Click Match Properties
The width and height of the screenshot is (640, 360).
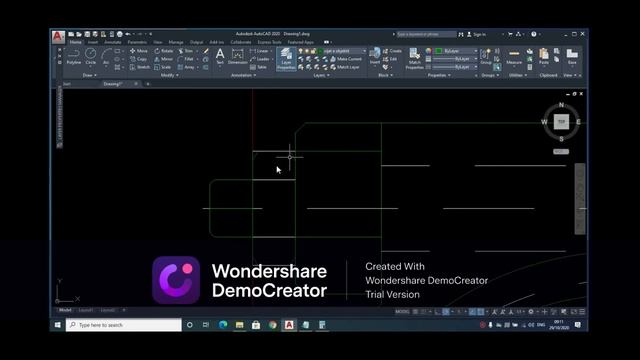[414, 59]
